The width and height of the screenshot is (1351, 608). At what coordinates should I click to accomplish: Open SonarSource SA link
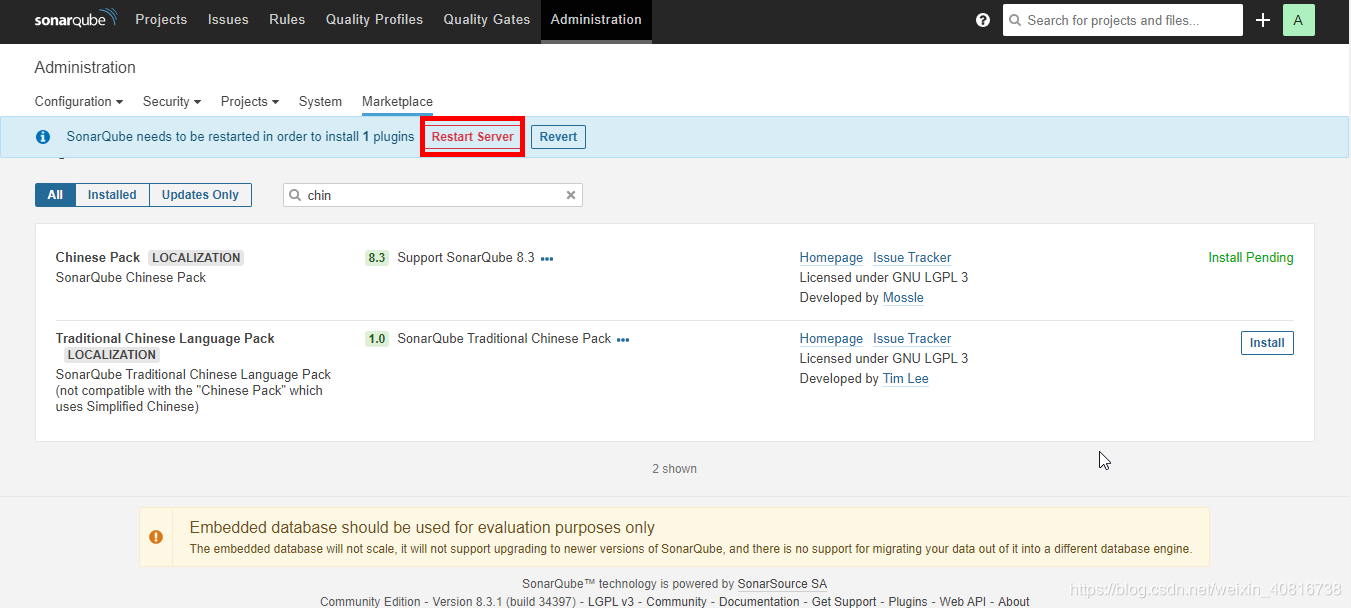[x=782, y=584]
